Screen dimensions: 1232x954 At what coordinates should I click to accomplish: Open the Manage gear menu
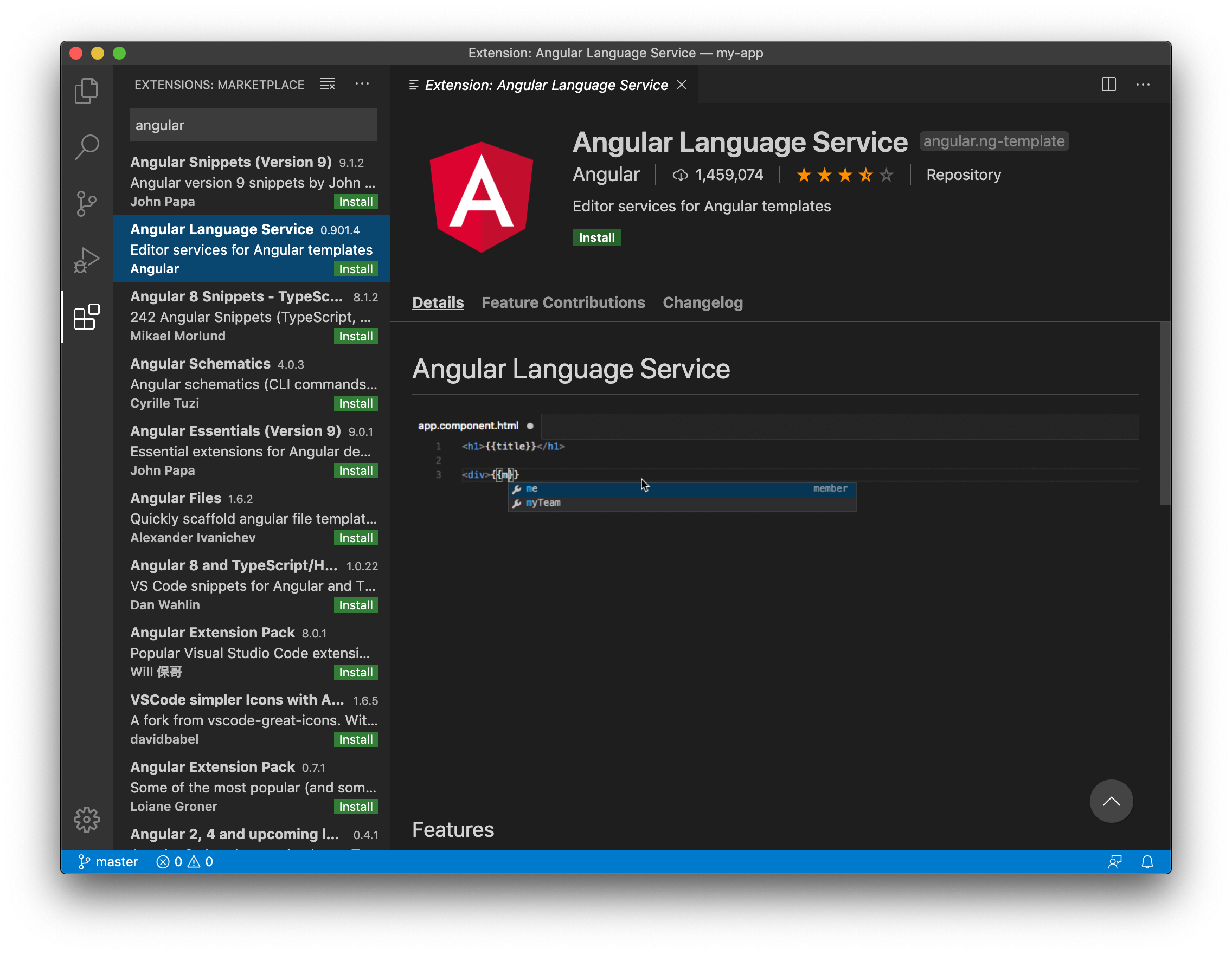(x=86, y=818)
